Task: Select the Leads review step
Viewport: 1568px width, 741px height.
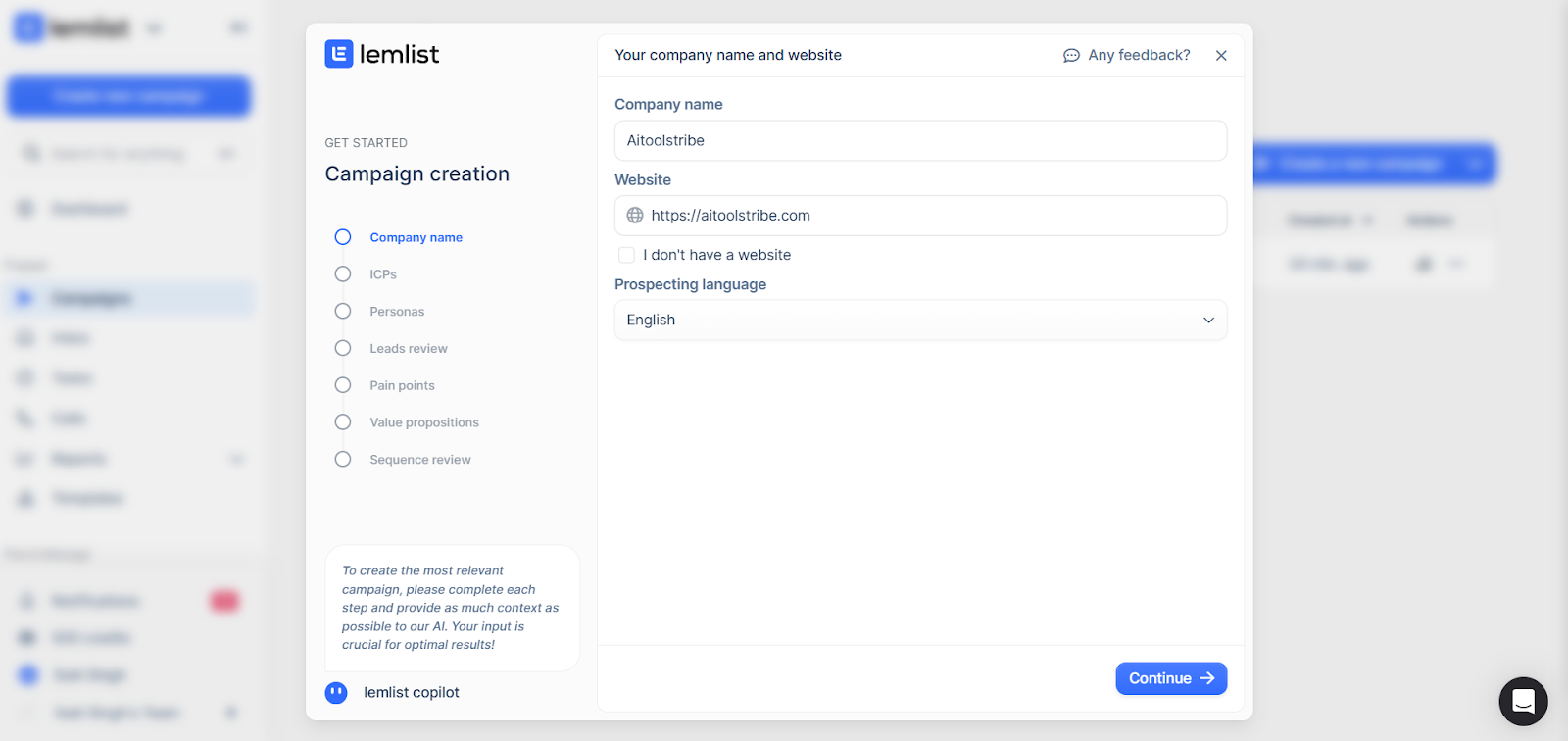Action: [409, 349]
